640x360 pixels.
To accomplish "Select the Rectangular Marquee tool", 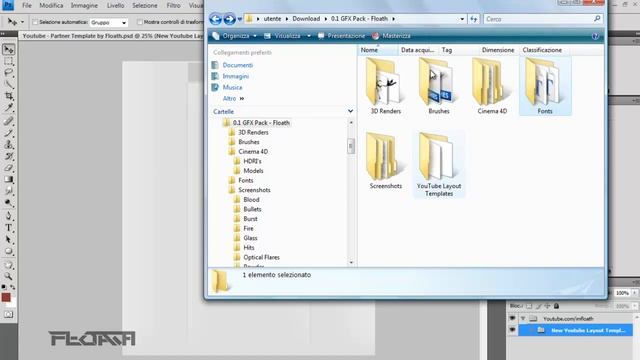I will tap(9, 62).
